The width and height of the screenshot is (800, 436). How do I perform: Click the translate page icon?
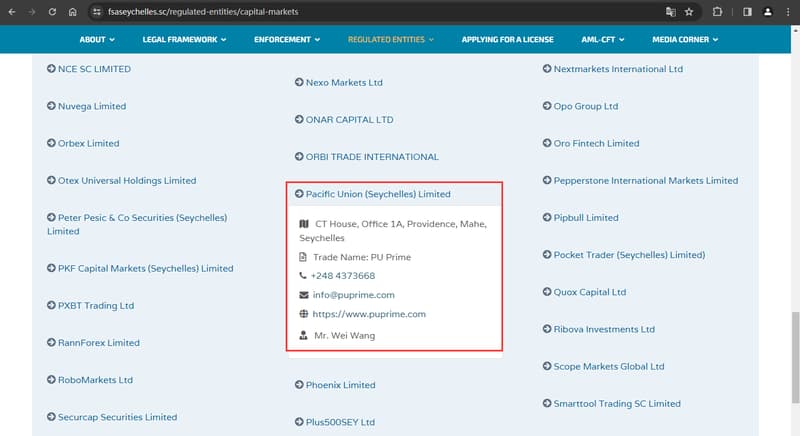pos(670,12)
